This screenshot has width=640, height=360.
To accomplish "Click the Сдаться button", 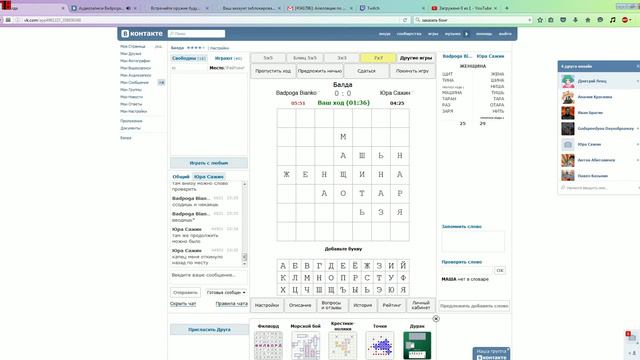I will 366,71.
